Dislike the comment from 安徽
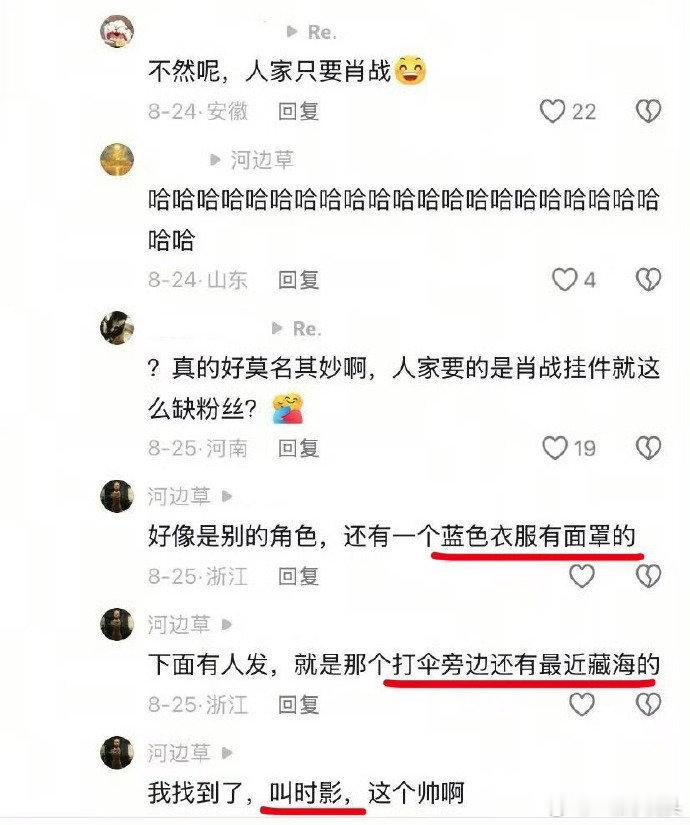690x825 pixels. [648, 112]
